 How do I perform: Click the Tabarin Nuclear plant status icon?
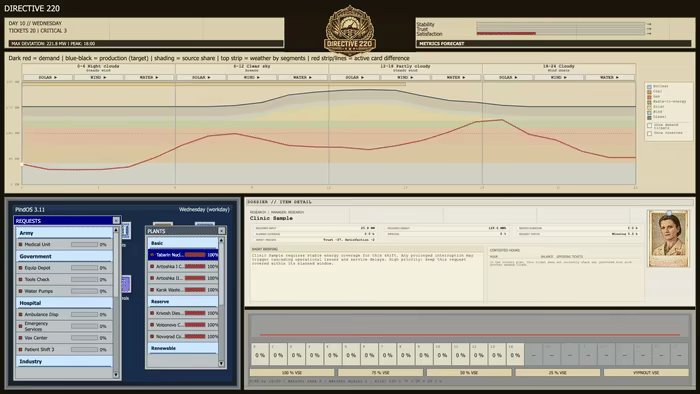pyautogui.click(x=152, y=255)
